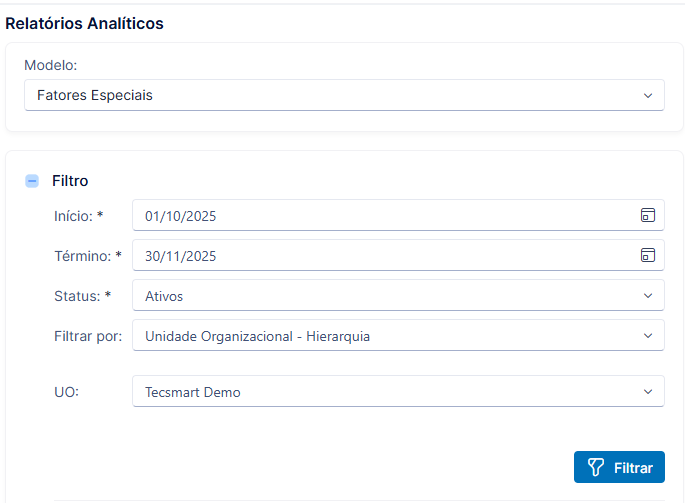Expand the Modelo dropdown chevron arrow
The height and width of the screenshot is (503, 685).
point(648,95)
